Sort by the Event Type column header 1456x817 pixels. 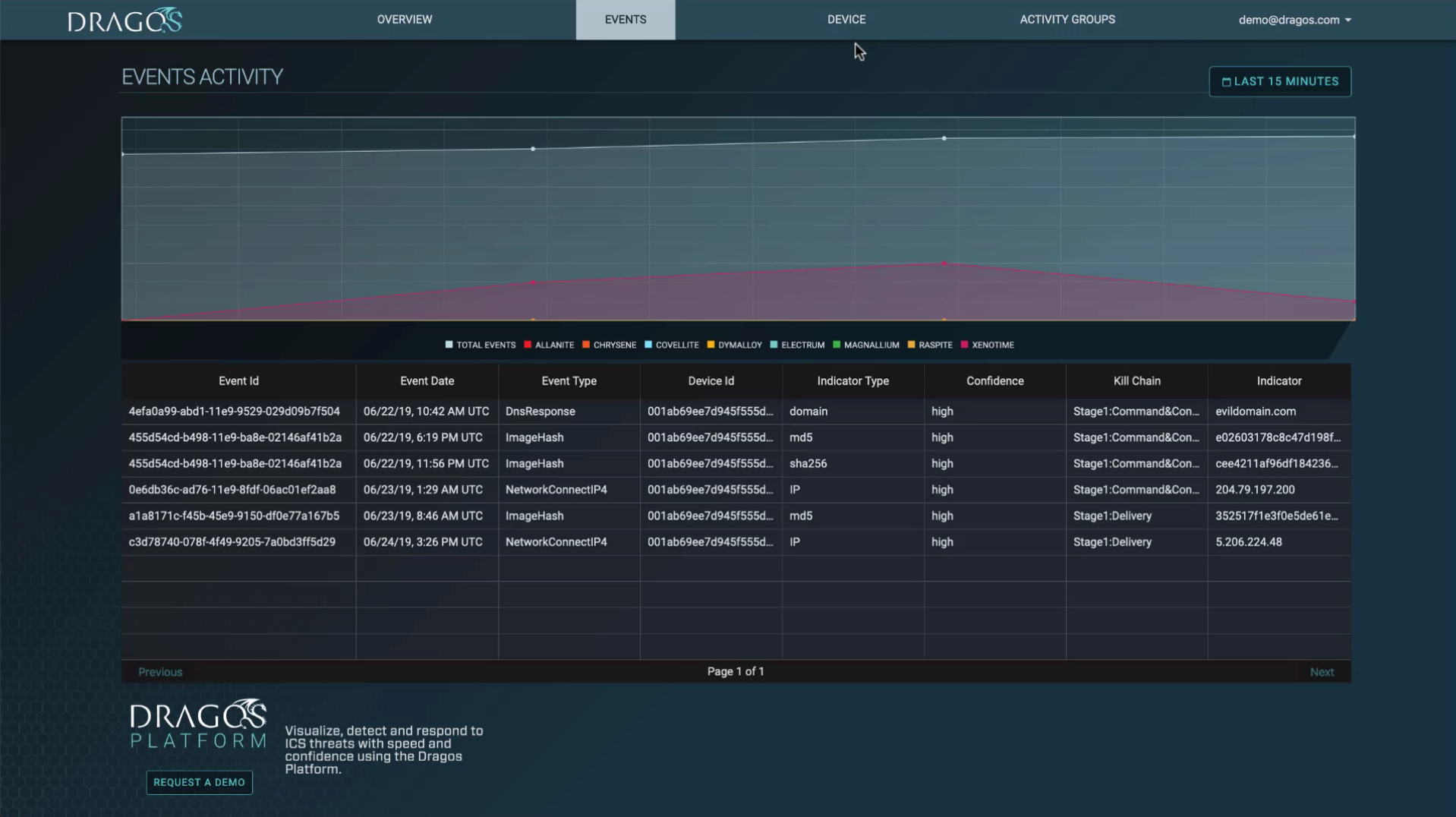569,381
